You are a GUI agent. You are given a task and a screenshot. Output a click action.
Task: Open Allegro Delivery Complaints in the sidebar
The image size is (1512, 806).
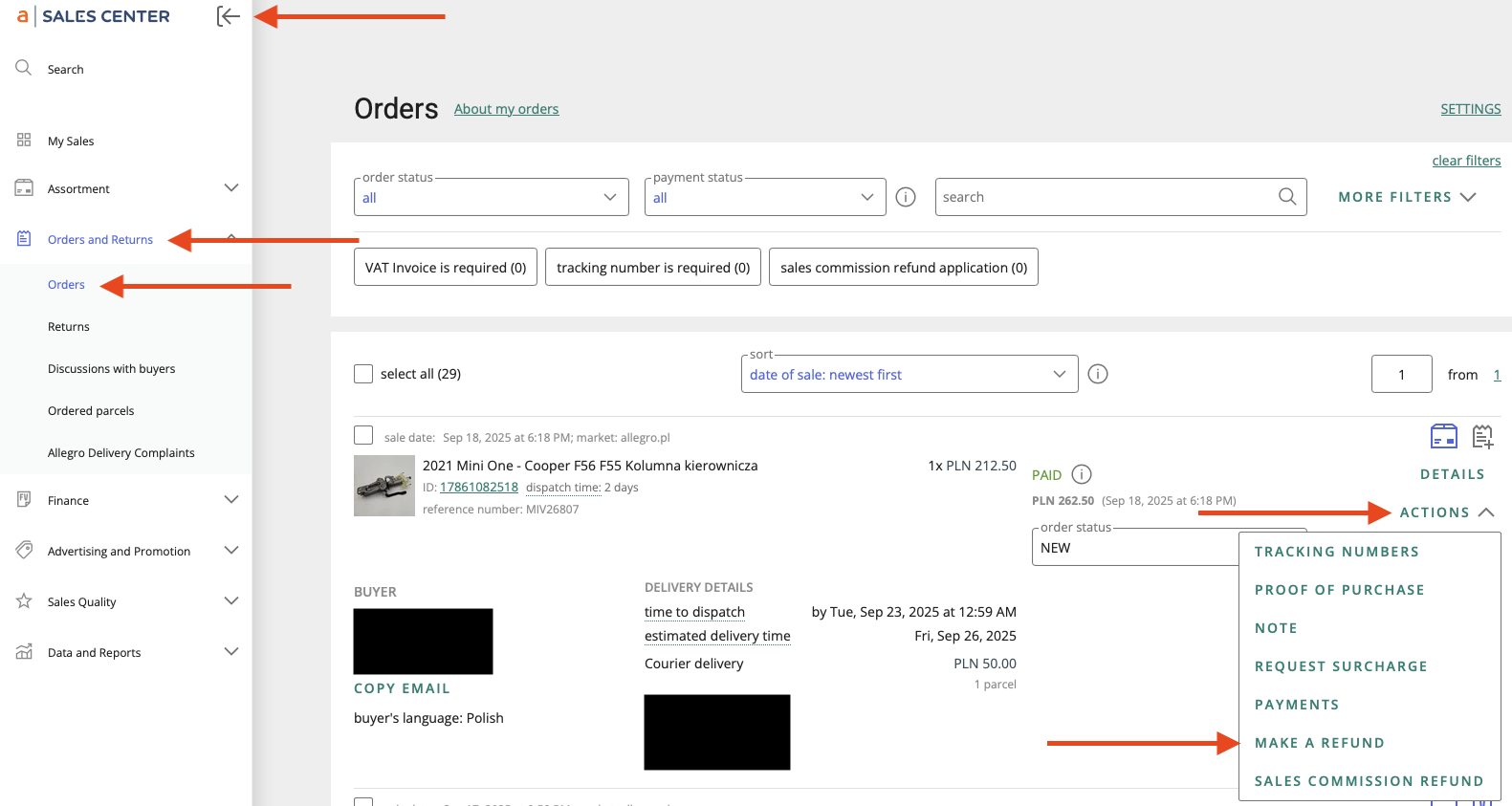click(121, 453)
